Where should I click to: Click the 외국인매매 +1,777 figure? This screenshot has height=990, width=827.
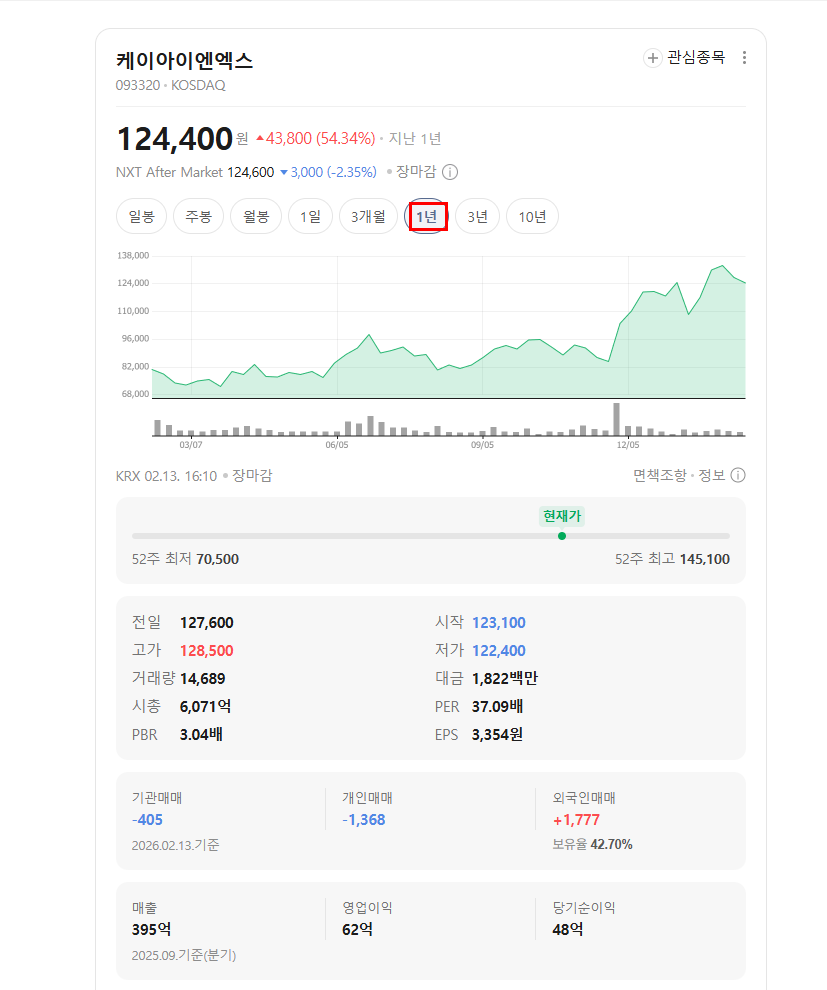point(576,820)
